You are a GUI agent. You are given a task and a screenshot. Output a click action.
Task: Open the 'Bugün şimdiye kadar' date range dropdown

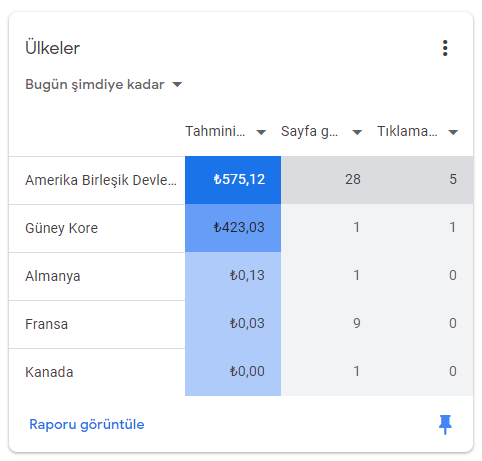point(104,85)
